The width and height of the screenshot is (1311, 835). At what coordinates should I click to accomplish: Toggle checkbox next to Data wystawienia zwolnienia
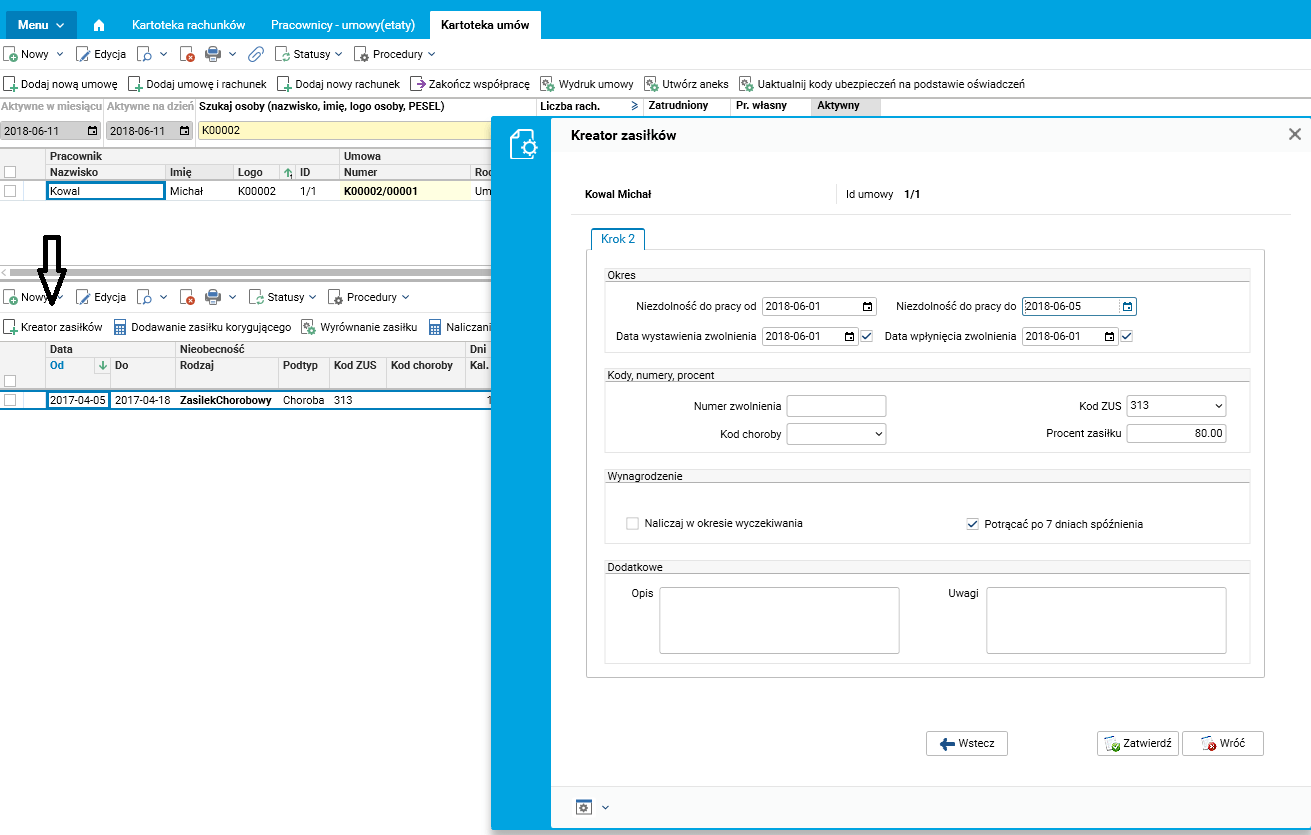pyautogui.click(x=867, y=336)
